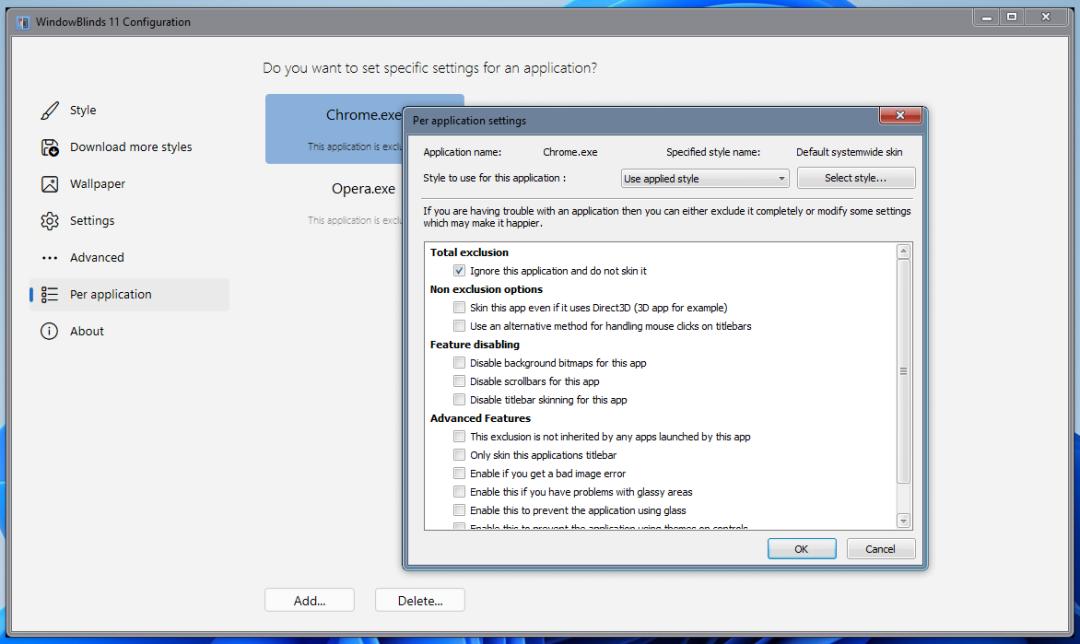Open the Use applied style dropdown
This screenshot has height=644, width=1080.
click(705, 177)
